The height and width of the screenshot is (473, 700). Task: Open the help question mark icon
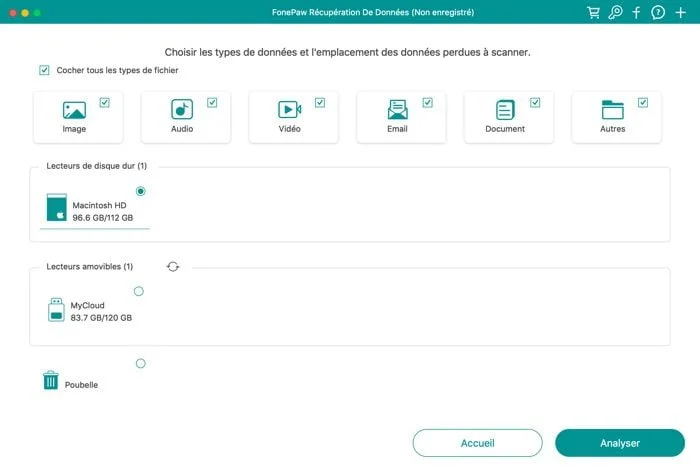658,12
